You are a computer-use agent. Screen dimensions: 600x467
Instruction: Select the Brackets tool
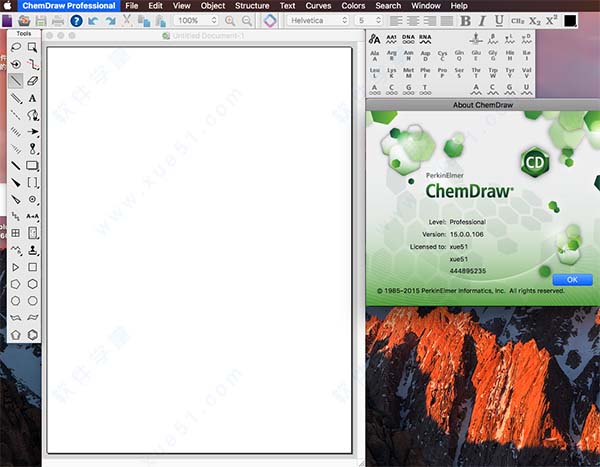(x=33, y=182)
